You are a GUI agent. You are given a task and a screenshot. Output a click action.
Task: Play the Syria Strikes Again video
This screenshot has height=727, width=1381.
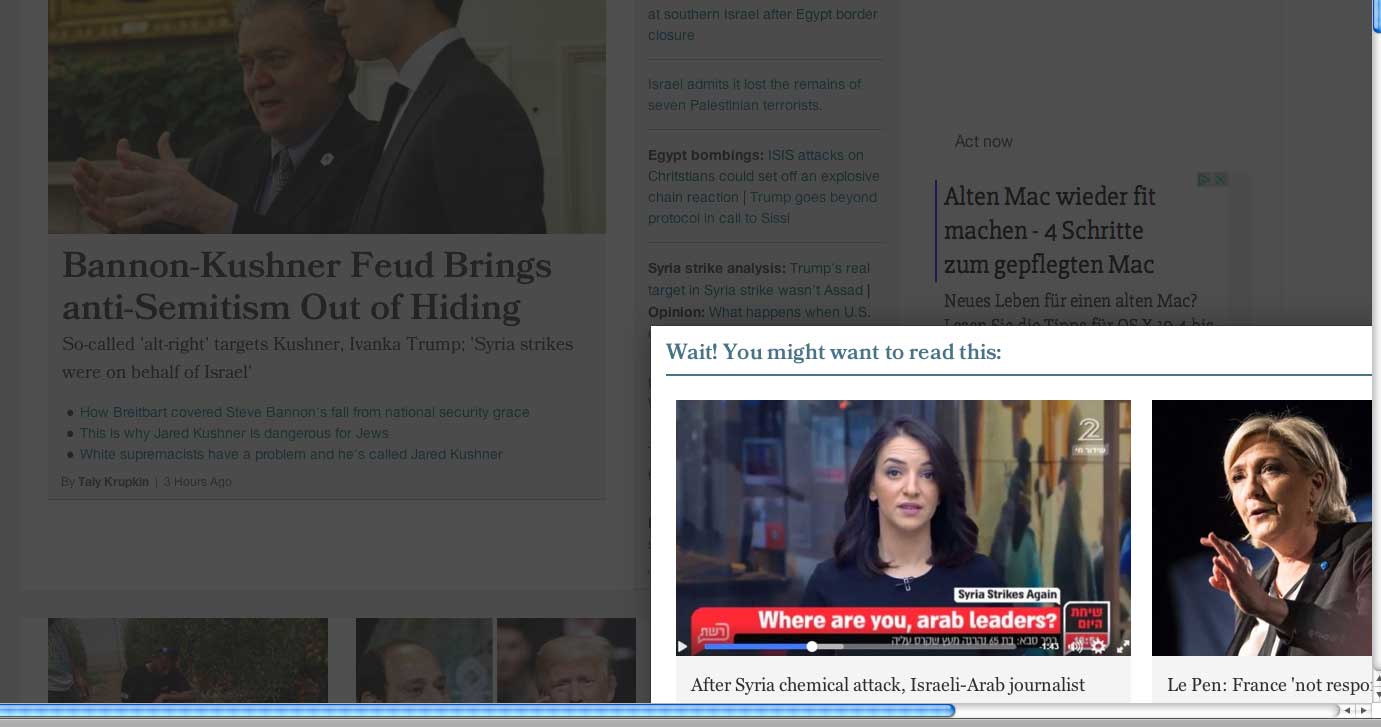pyautogui.click(x=683, y=646)
